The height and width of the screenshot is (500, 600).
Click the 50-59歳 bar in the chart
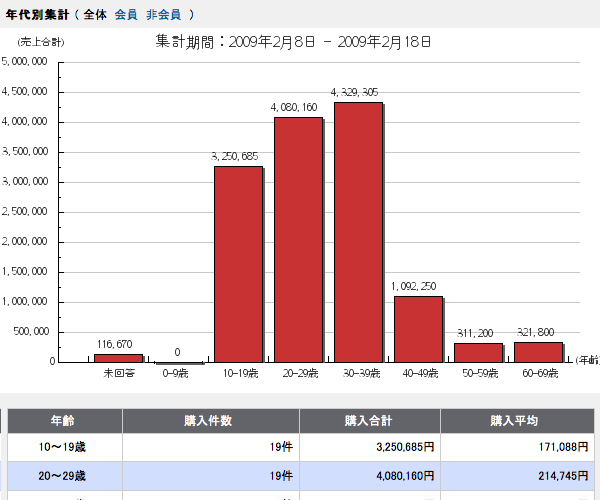tap(478, 352)
